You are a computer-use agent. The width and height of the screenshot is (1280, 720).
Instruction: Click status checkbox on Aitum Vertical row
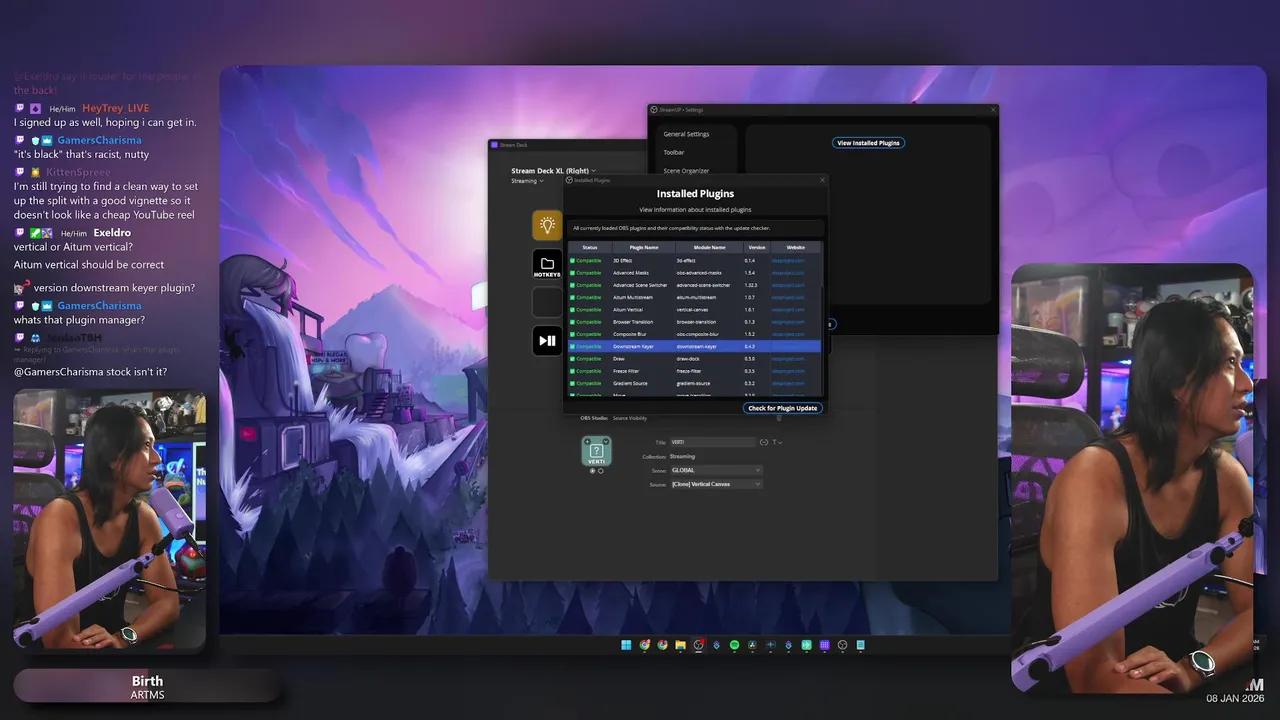(x=573, y=310)
